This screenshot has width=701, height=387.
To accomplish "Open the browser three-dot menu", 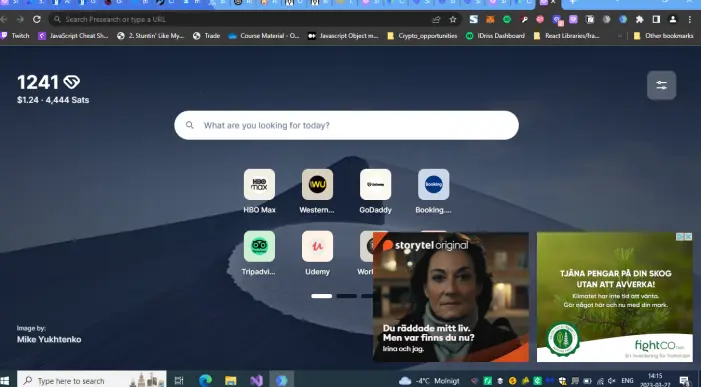I will [691, 19].
